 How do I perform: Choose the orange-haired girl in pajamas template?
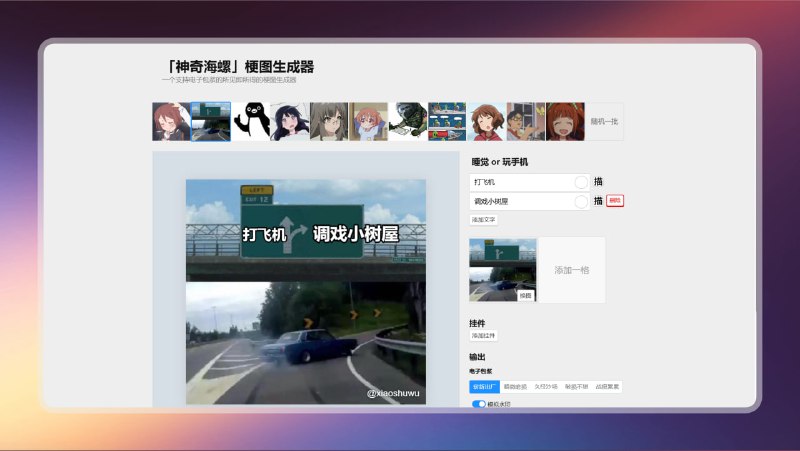point(368,121)
